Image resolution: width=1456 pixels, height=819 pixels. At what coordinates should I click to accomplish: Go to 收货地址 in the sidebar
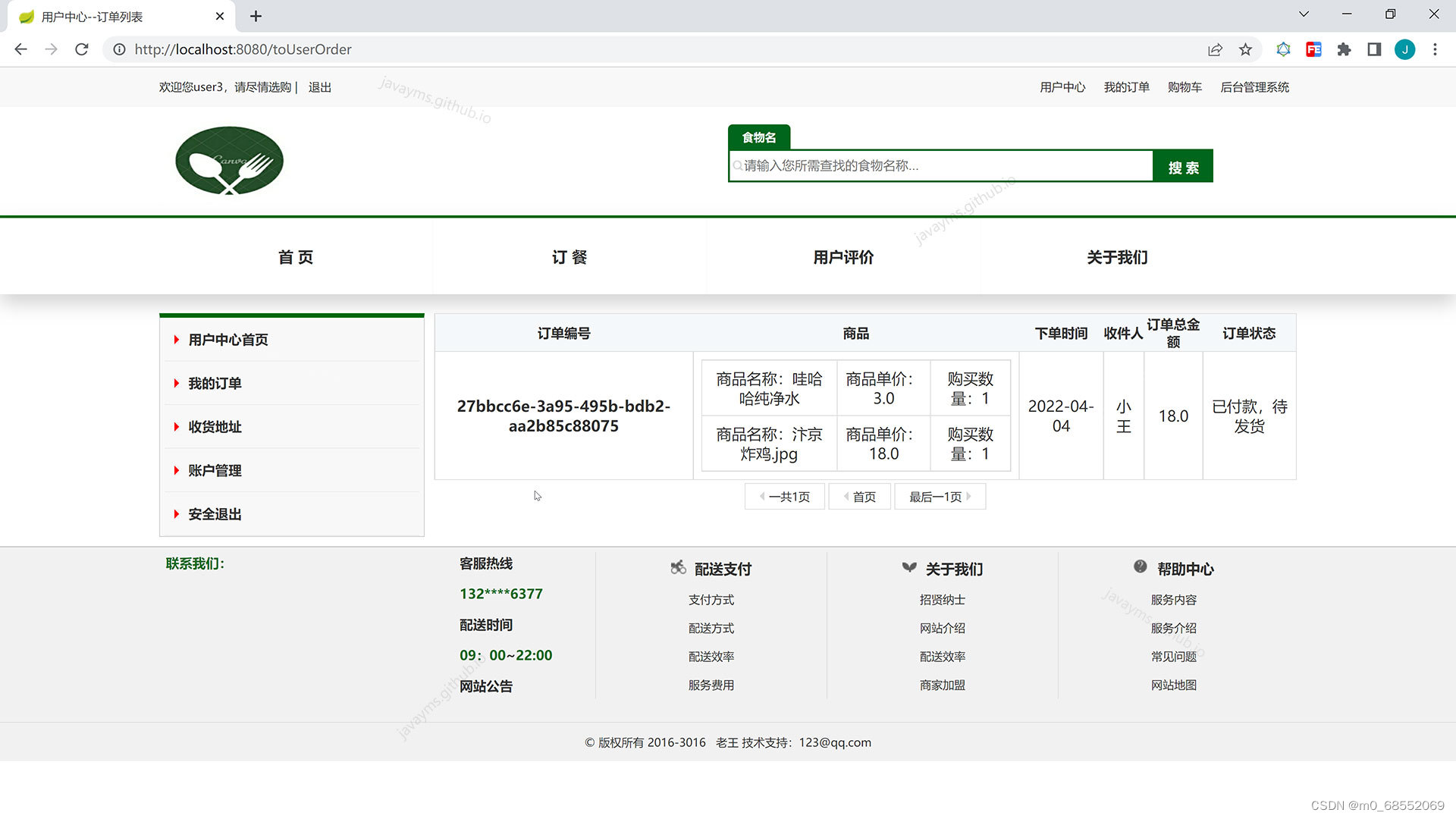click(215, 427)
